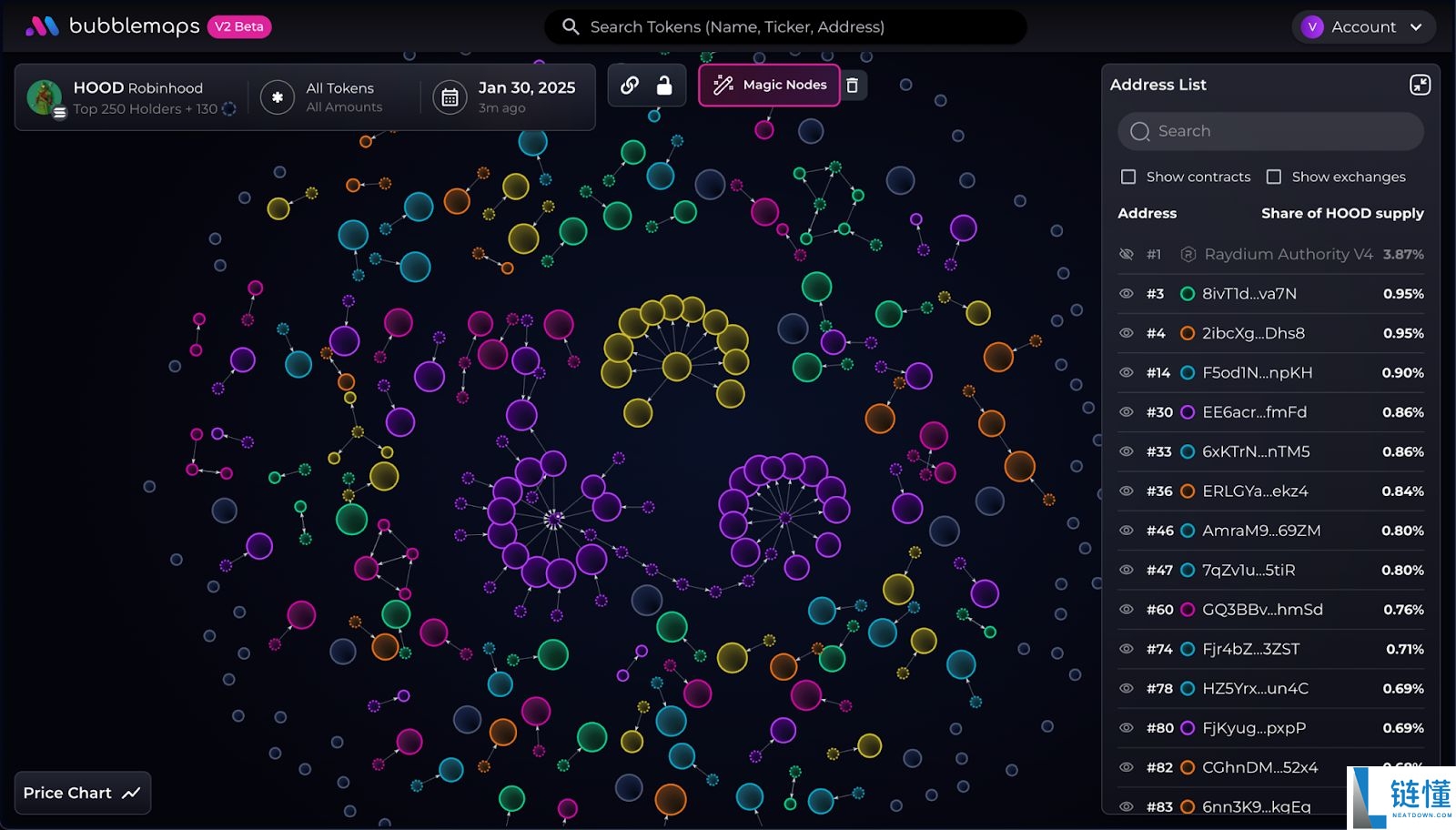Click the orange ring icon of 2ibcXg...Dhs8
Image resolution: width=1456 pixels, height=830 pixels.
pos(1188,333)
